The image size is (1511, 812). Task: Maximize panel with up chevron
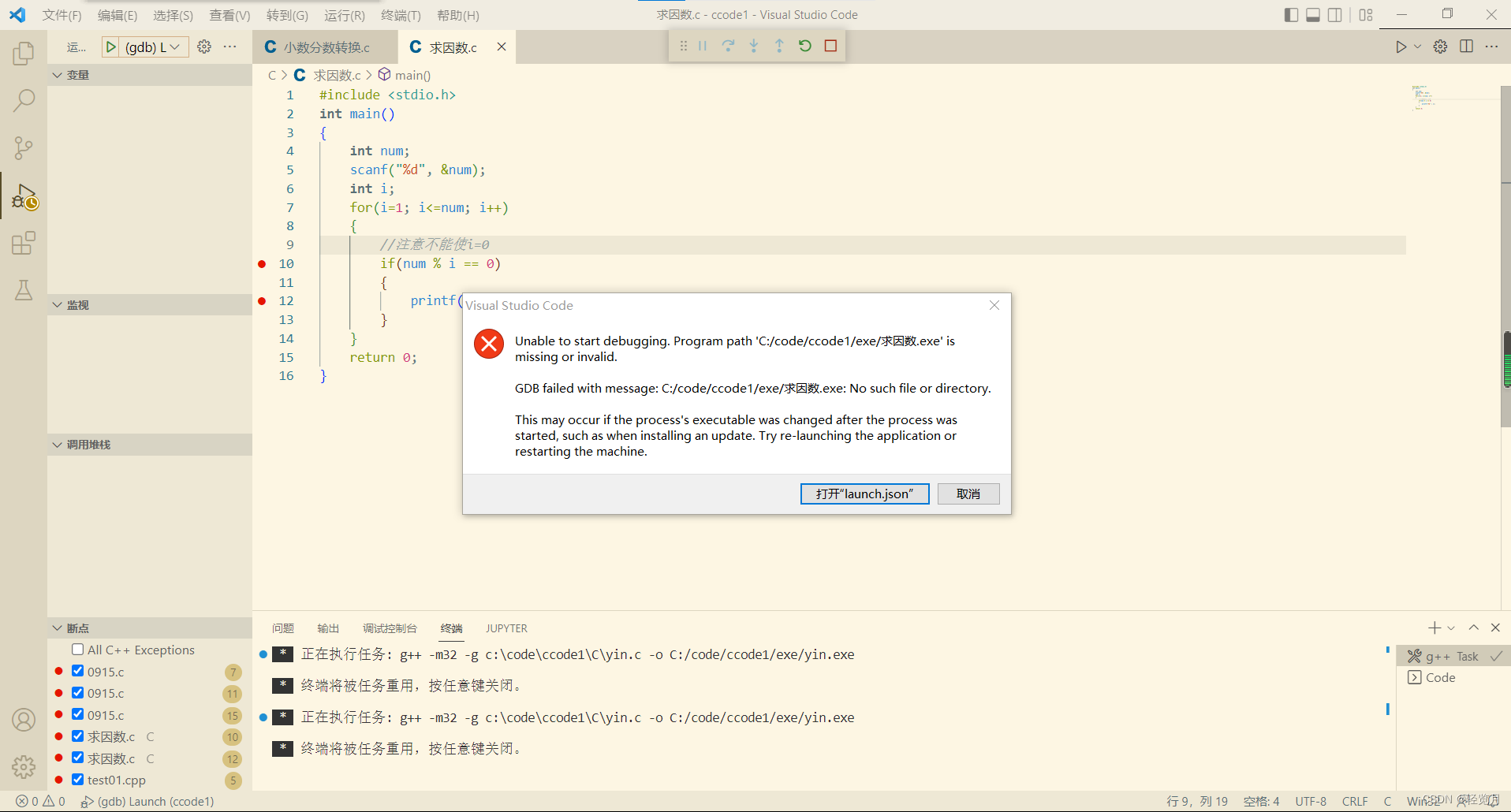point(1473,628)
